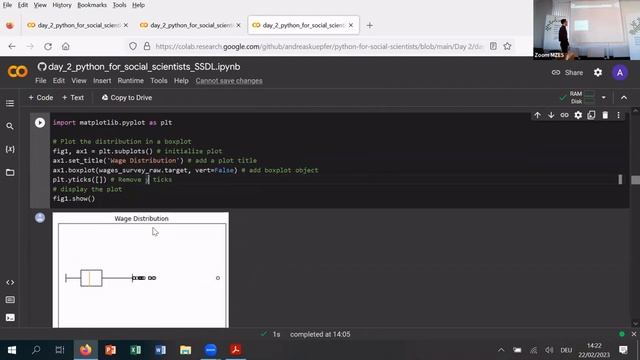Screen dimensions: 640x360
Task: Open PowerPoint from the taskbar
Action: point(110,350)
